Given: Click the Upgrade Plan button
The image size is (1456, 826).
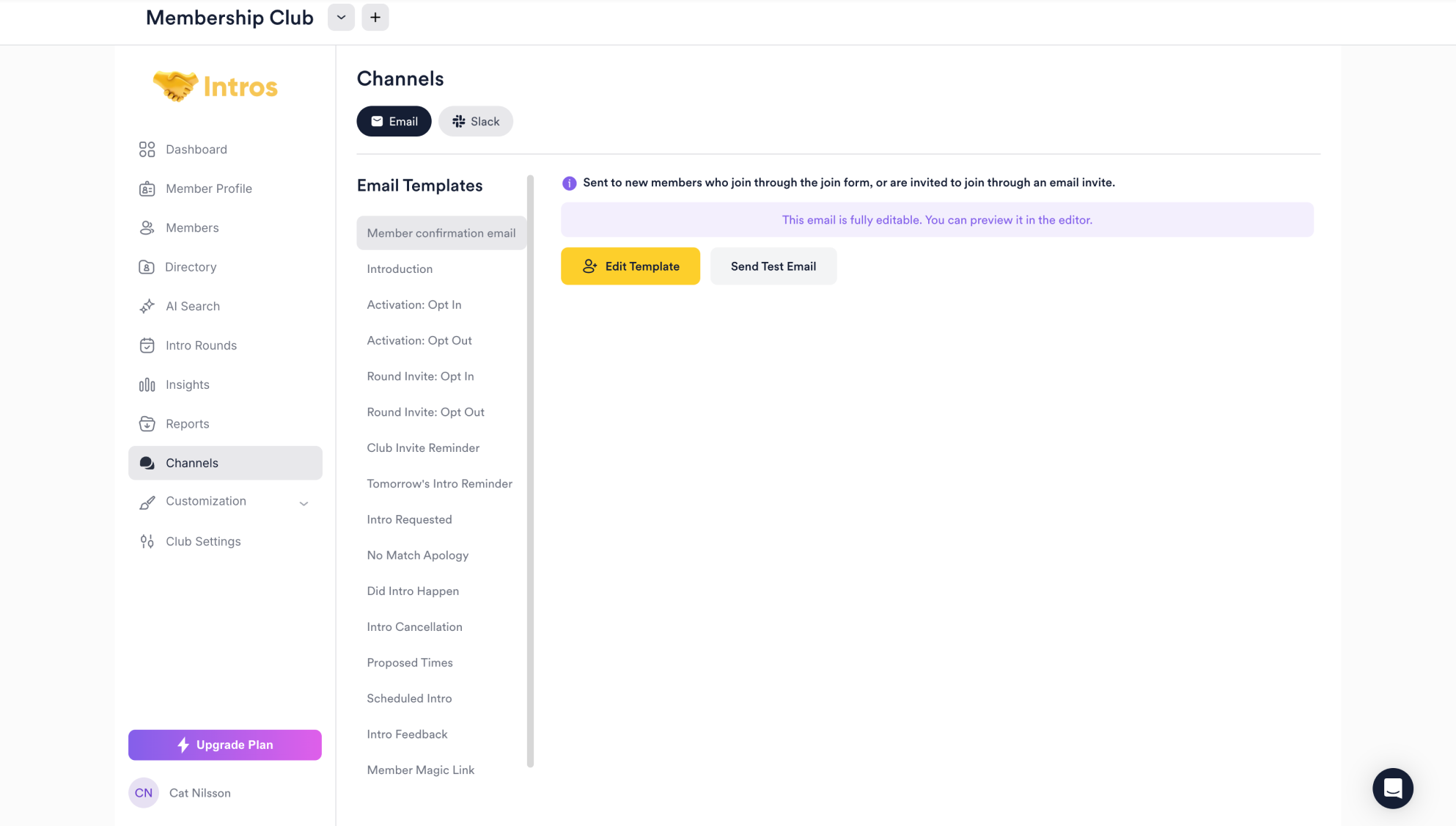Looking at the screenshot, I should click(x=224, y=745).
